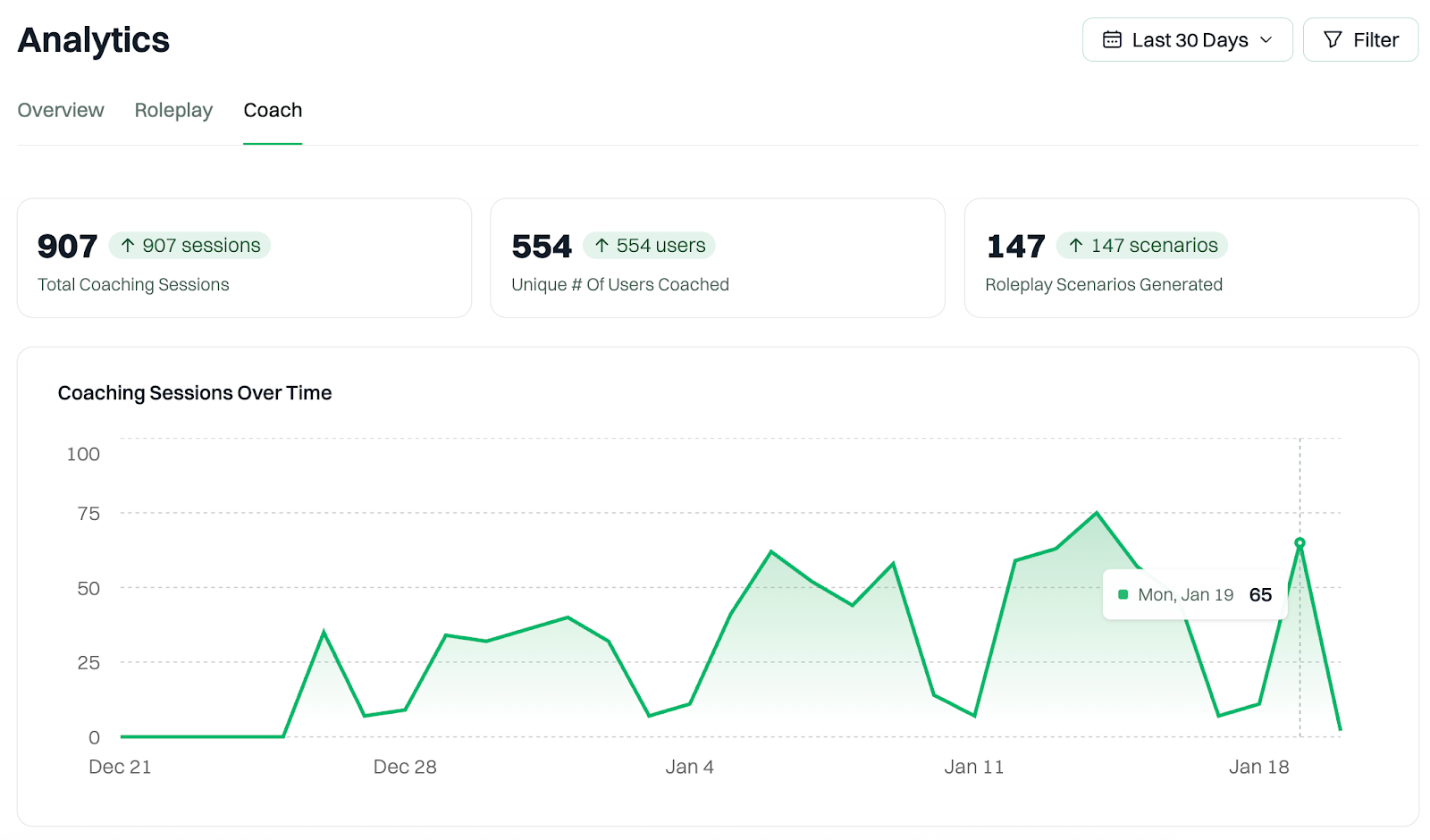Click the up arrow in 147 scenarios badge
The image size is (1430, 840).
click(1076, 245)
